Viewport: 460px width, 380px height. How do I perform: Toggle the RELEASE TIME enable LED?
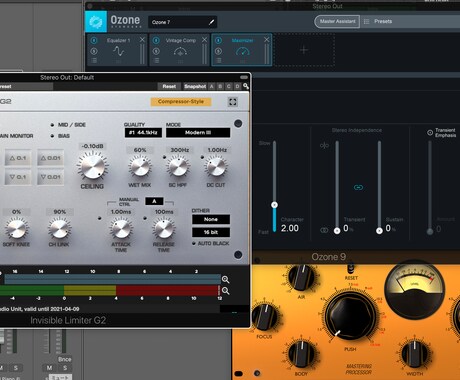[145, 218]
